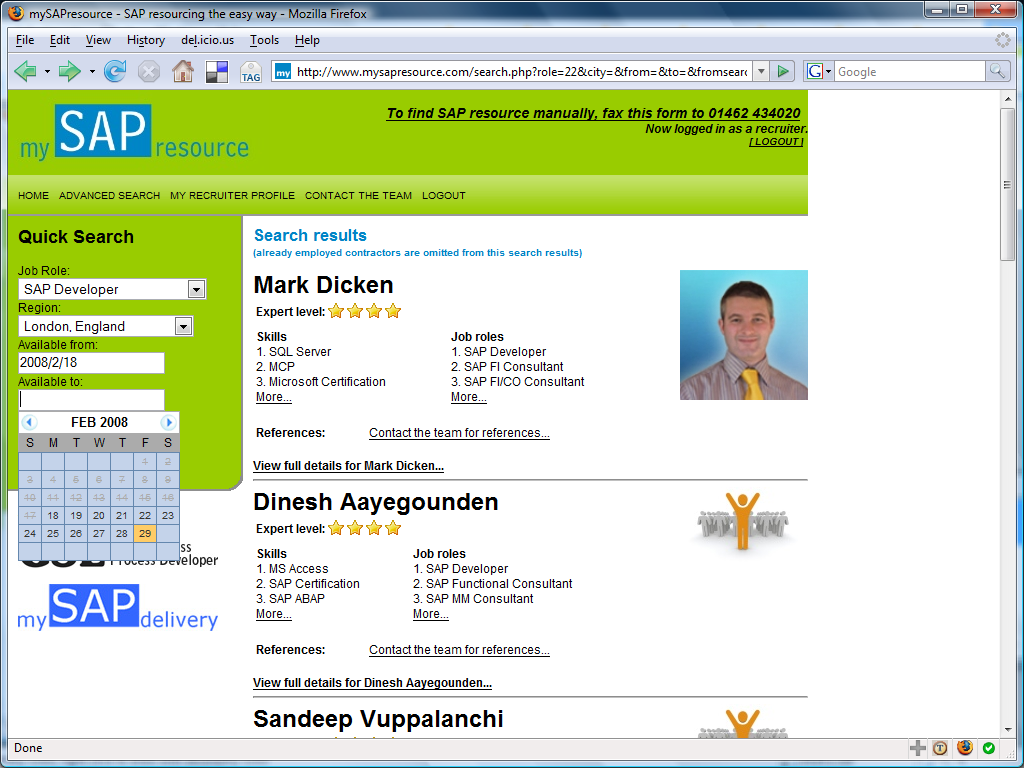
Task: View full details for Dinesh Aayegounden
Action: 372,683
